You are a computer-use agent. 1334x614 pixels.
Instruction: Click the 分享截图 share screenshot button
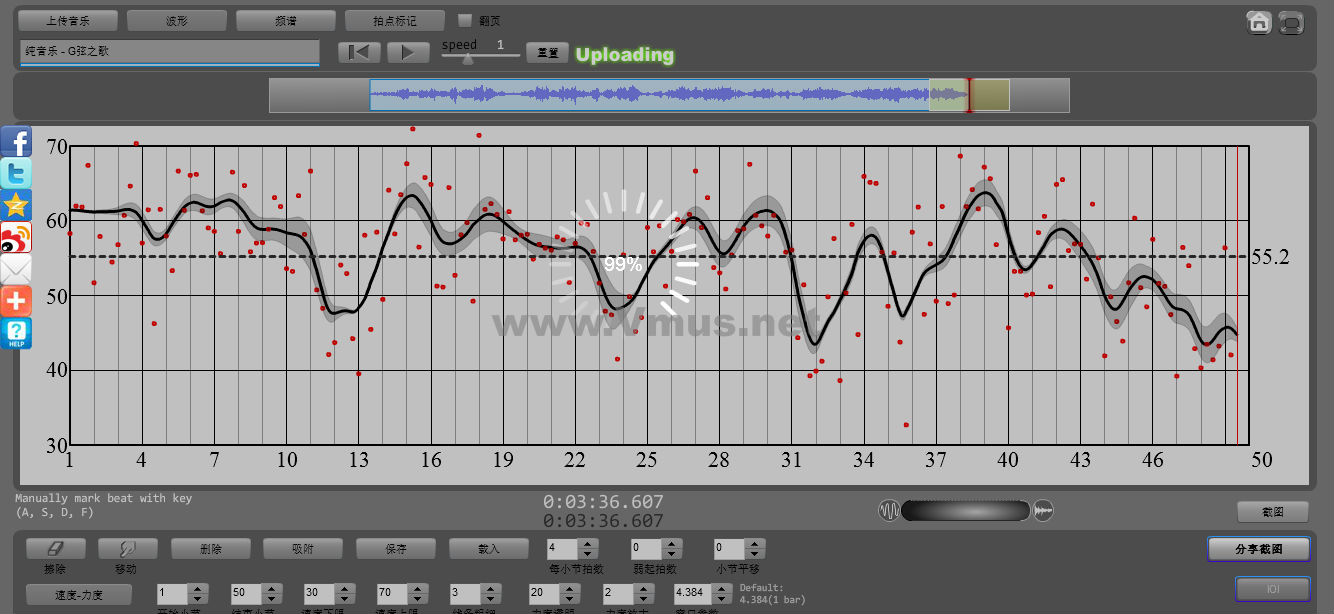[1258, 549]
